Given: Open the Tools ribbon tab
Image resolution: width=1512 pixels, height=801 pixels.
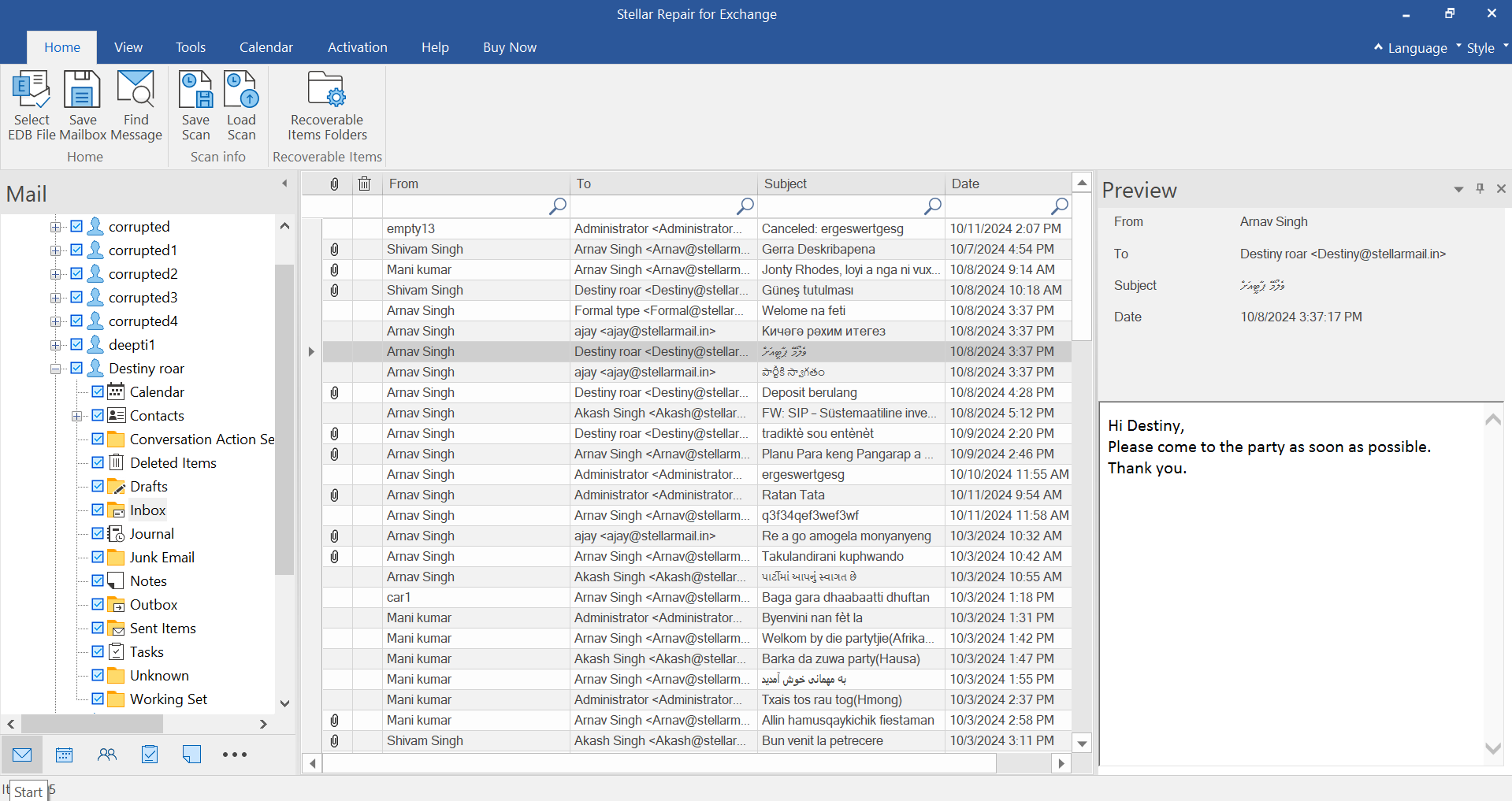Looking at the screenshot, I should click(x=191, y=47).
